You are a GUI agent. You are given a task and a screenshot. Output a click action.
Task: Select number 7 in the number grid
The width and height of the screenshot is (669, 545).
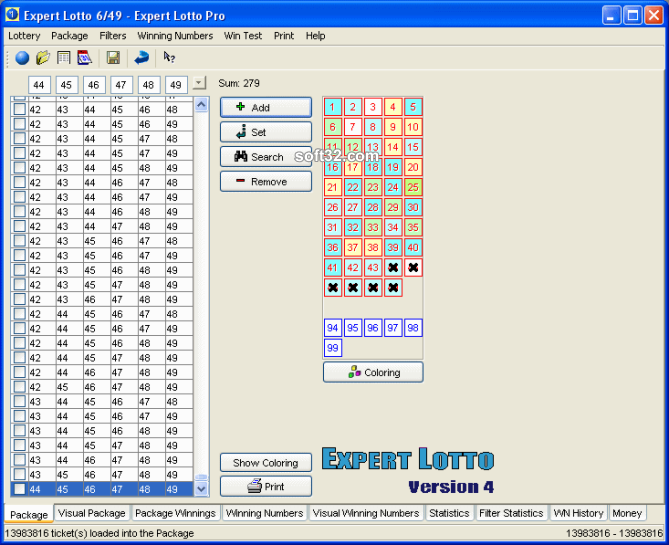click(352, 127)
